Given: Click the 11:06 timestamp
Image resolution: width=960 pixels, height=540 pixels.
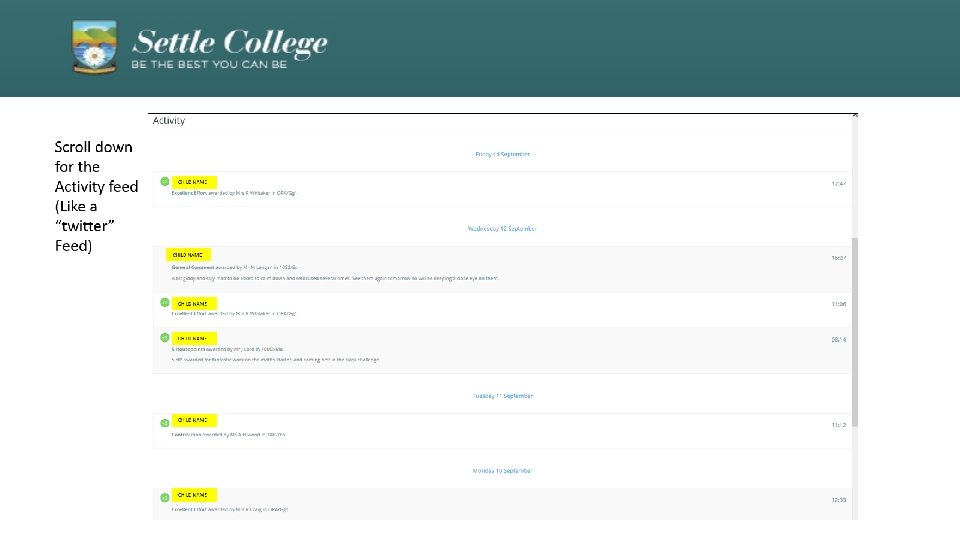Looking at the screenshot, I should point(839,304).
